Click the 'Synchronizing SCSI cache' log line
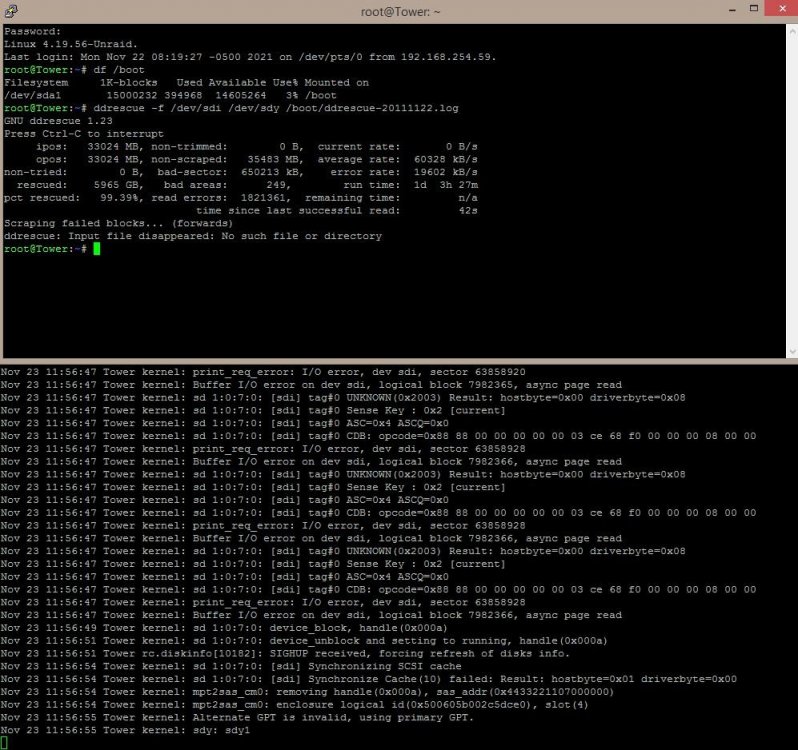The height and width of the screenshot is (750, 798). pyautogui.click(x=231, y=666)
